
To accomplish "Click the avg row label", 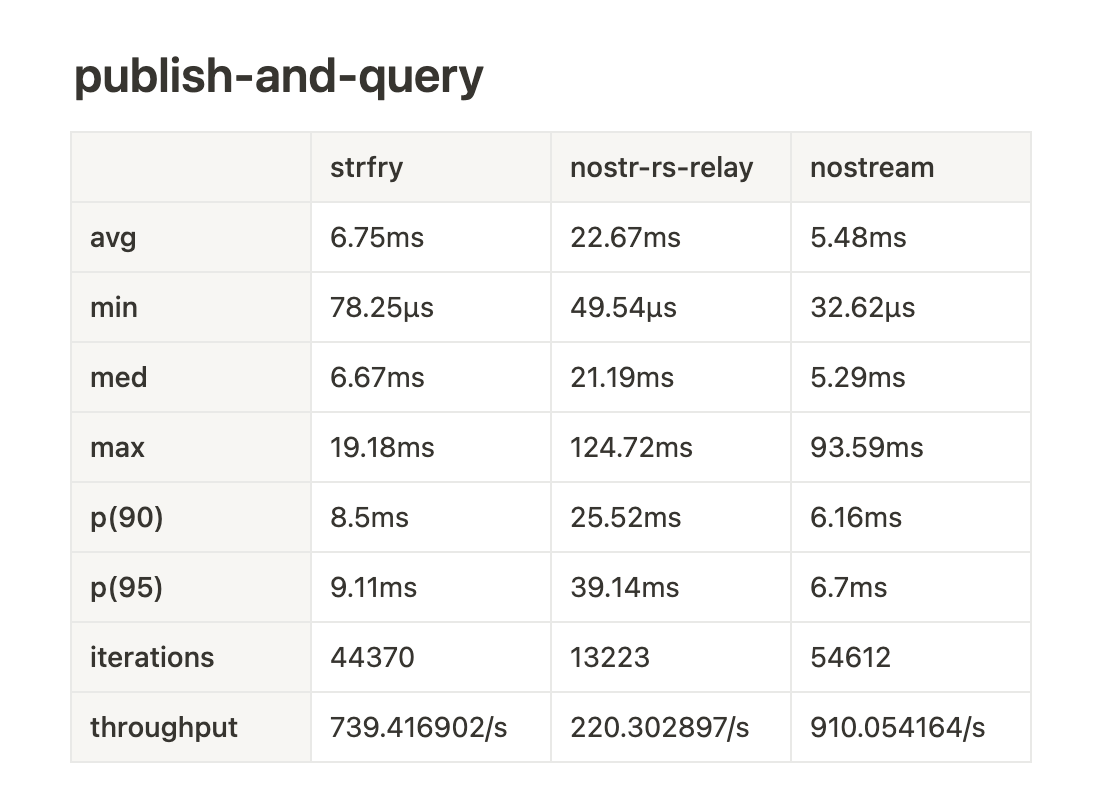I will [x=113, y=239].
